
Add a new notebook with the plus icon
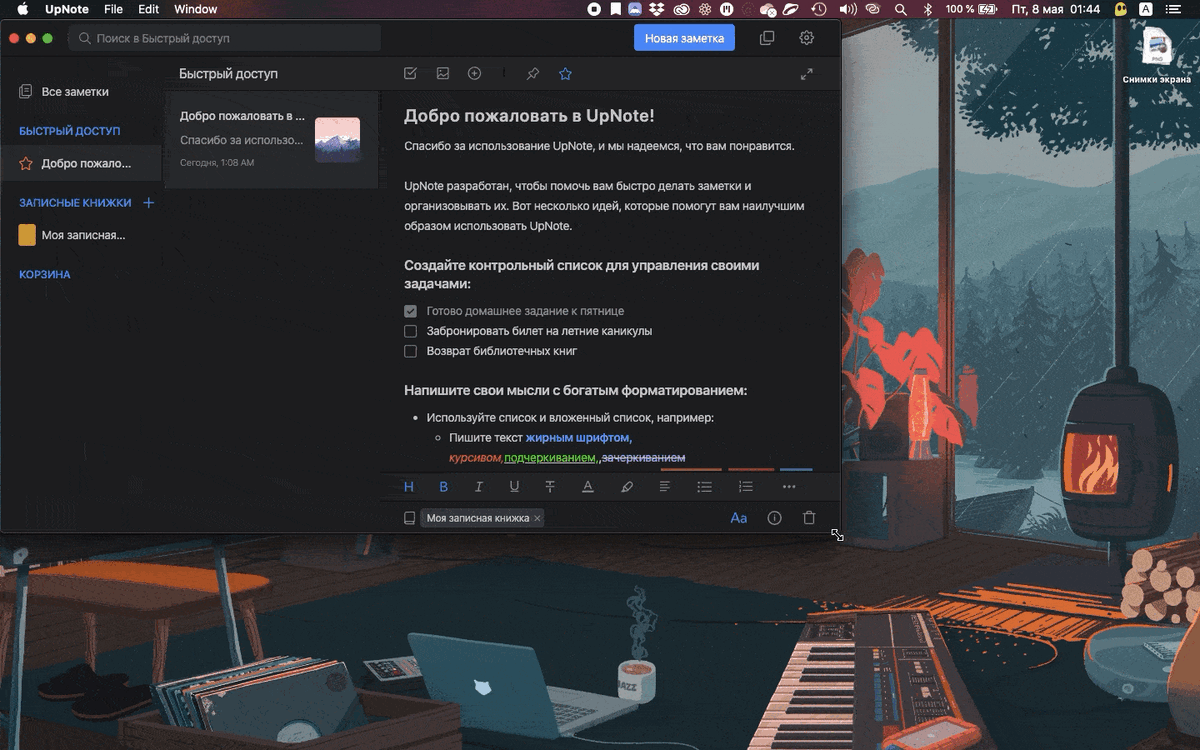pyautogui.click(x=149, y=203)
